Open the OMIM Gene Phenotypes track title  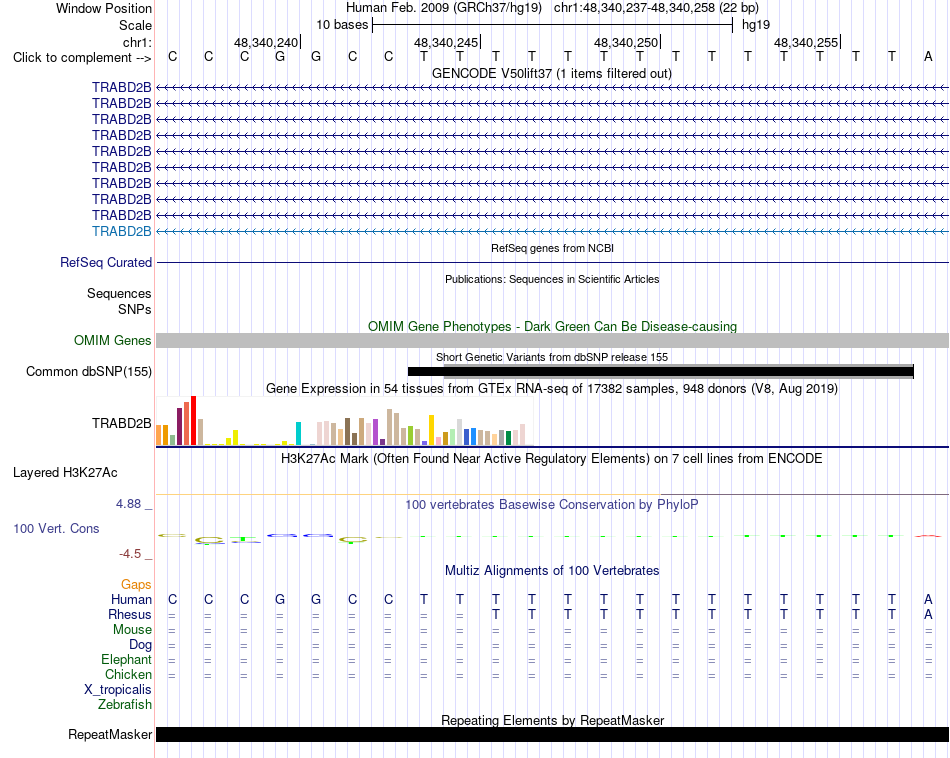coord(552,327)
